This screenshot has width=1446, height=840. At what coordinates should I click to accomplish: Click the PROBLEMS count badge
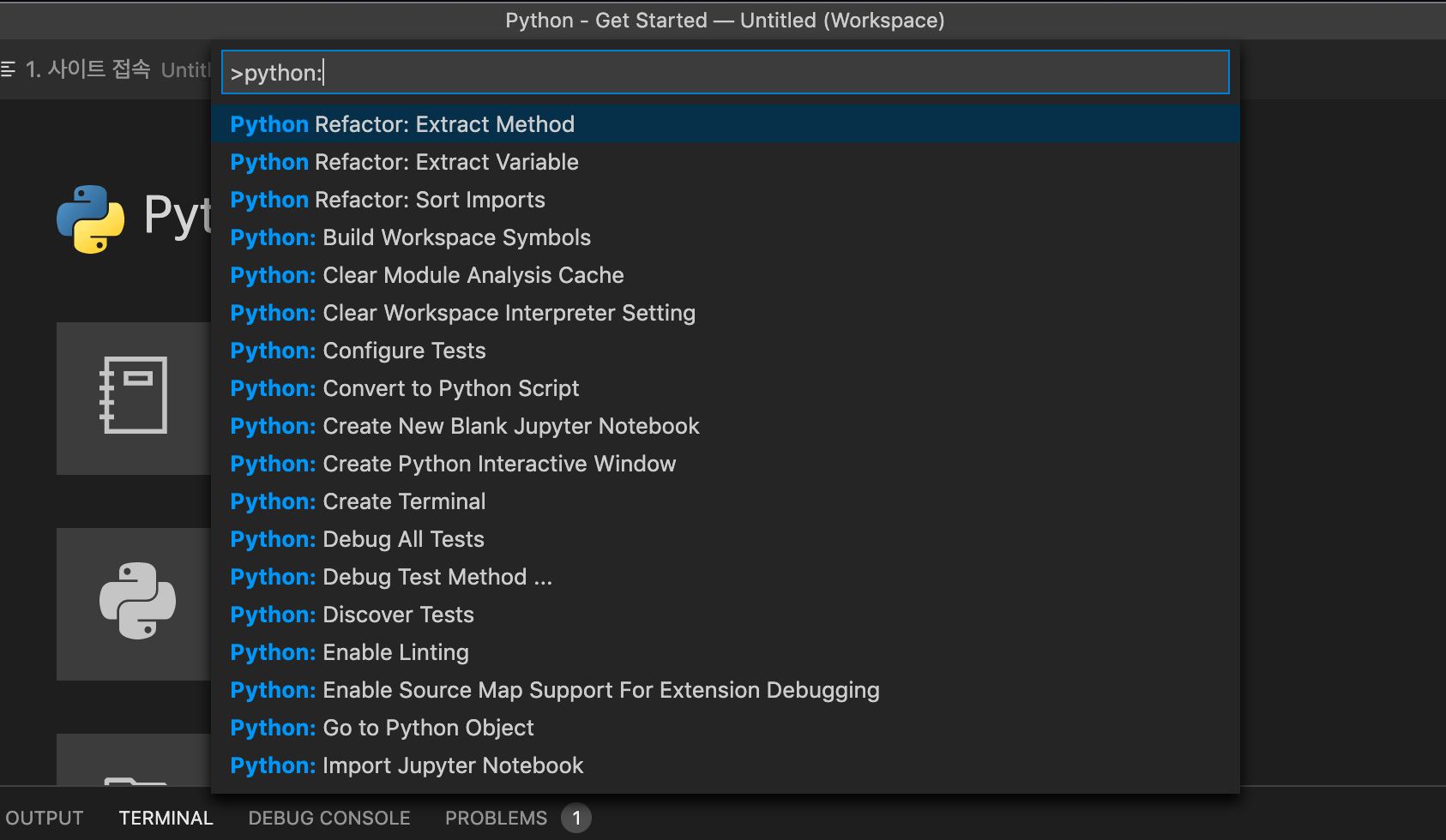576,818
